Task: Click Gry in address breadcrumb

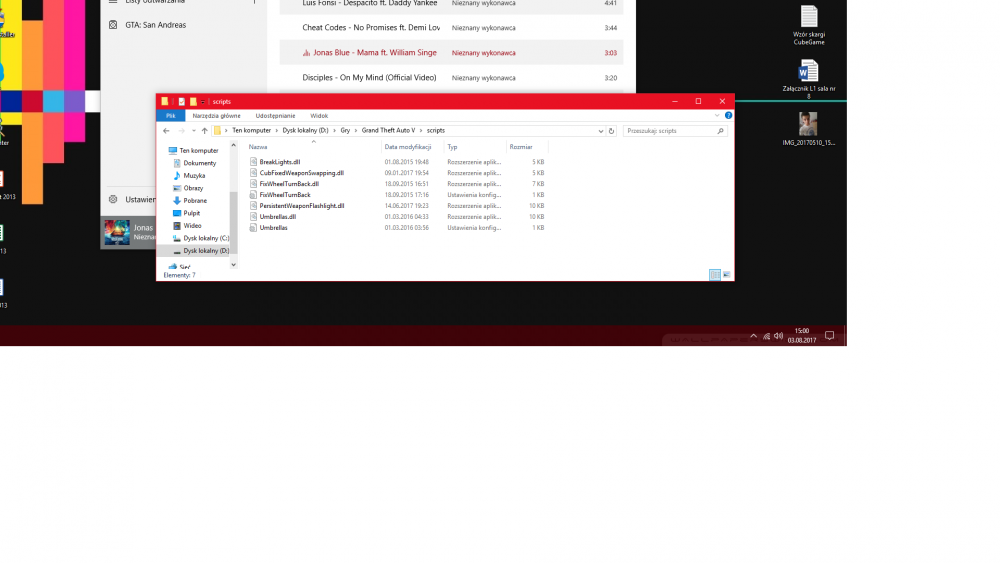Action: 345,131
